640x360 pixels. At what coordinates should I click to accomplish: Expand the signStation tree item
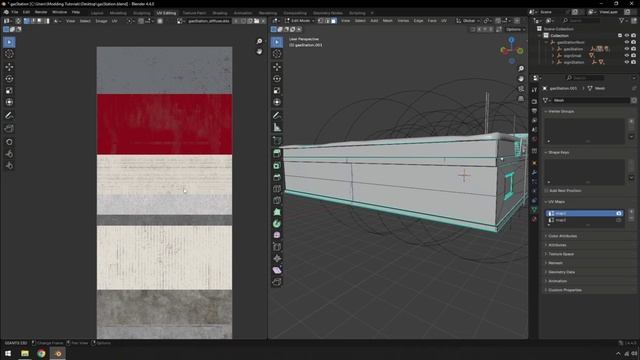(553, 62)
